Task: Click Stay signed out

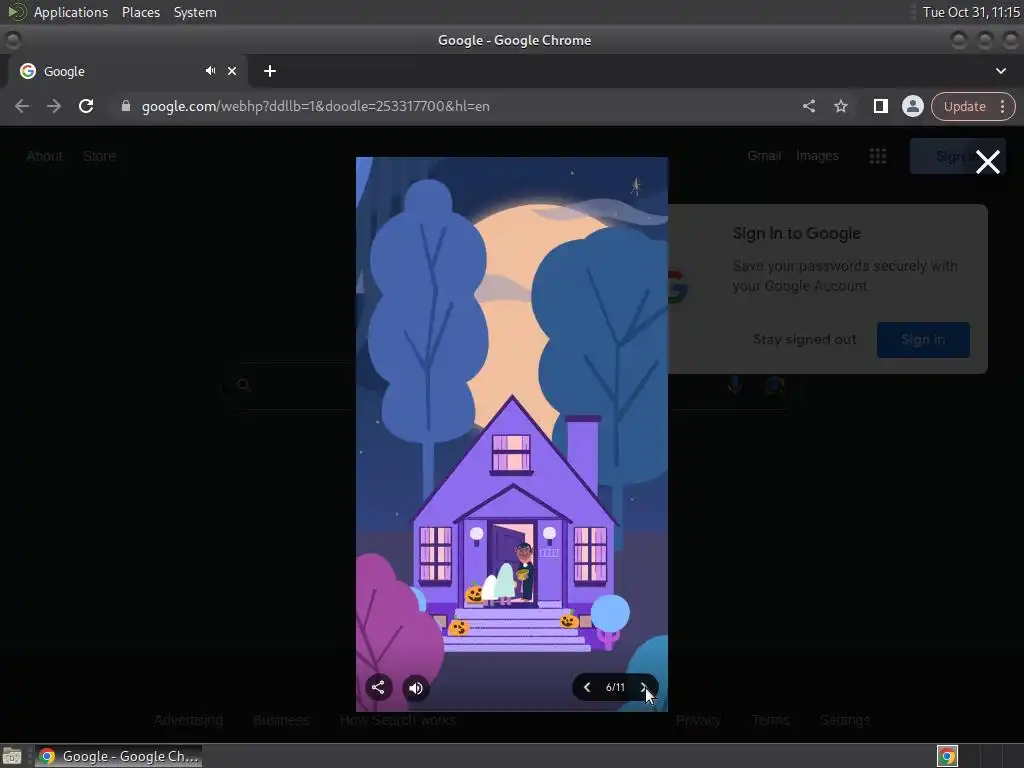Action: click(804, 339)
